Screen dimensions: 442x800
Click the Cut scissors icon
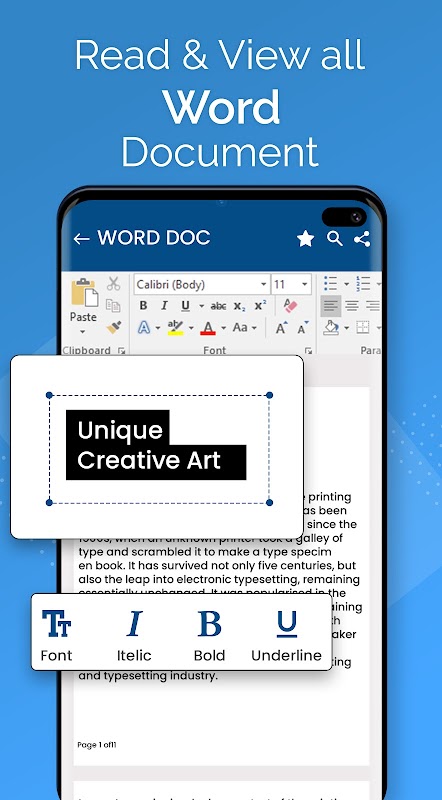113,284
